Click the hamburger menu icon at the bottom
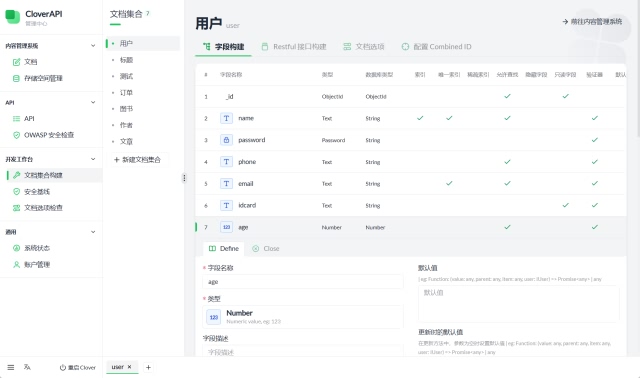 click(11, 367)
